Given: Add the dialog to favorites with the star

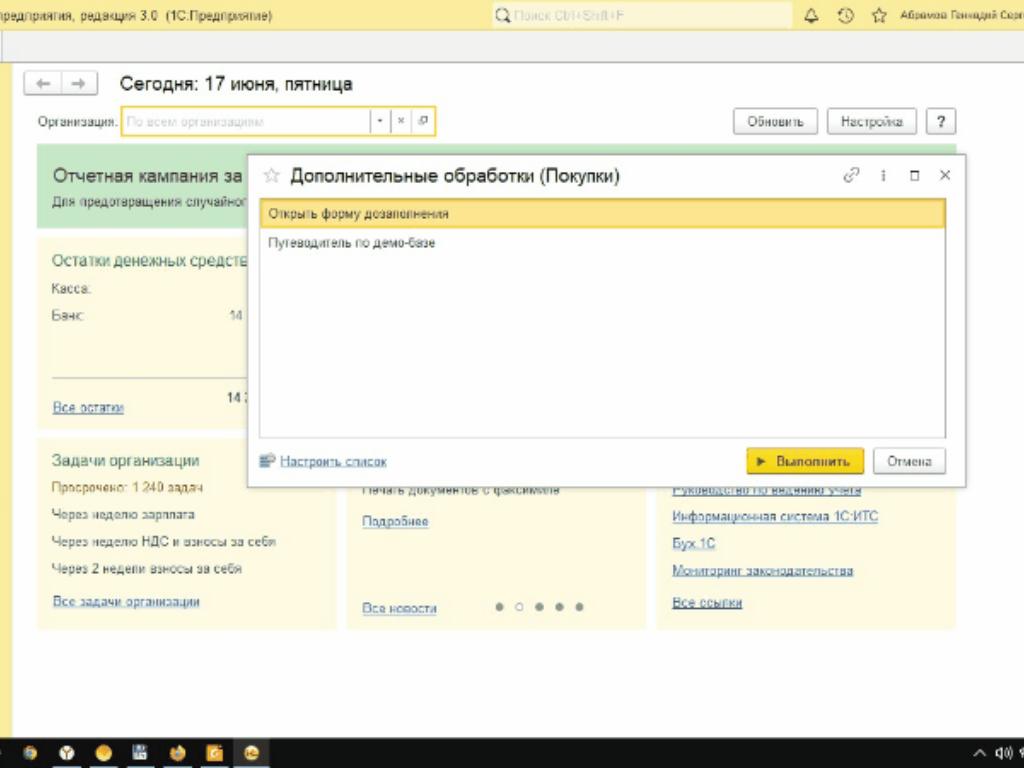Looking at the screenshot, I should (270, 176).
